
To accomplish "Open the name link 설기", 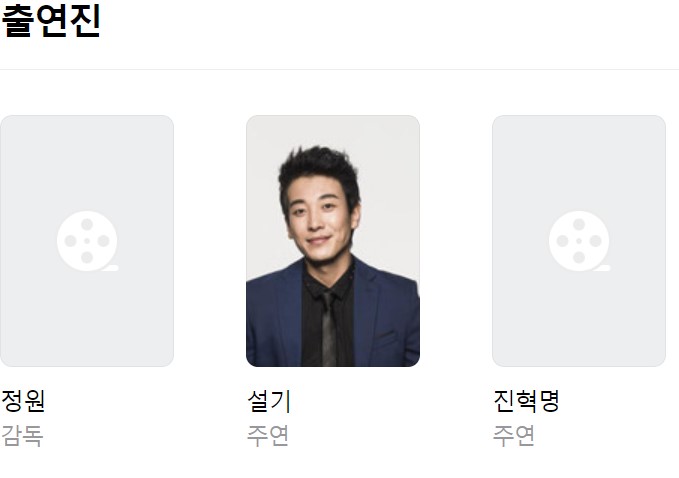I will pyautogui.click(x=269, y=401).
